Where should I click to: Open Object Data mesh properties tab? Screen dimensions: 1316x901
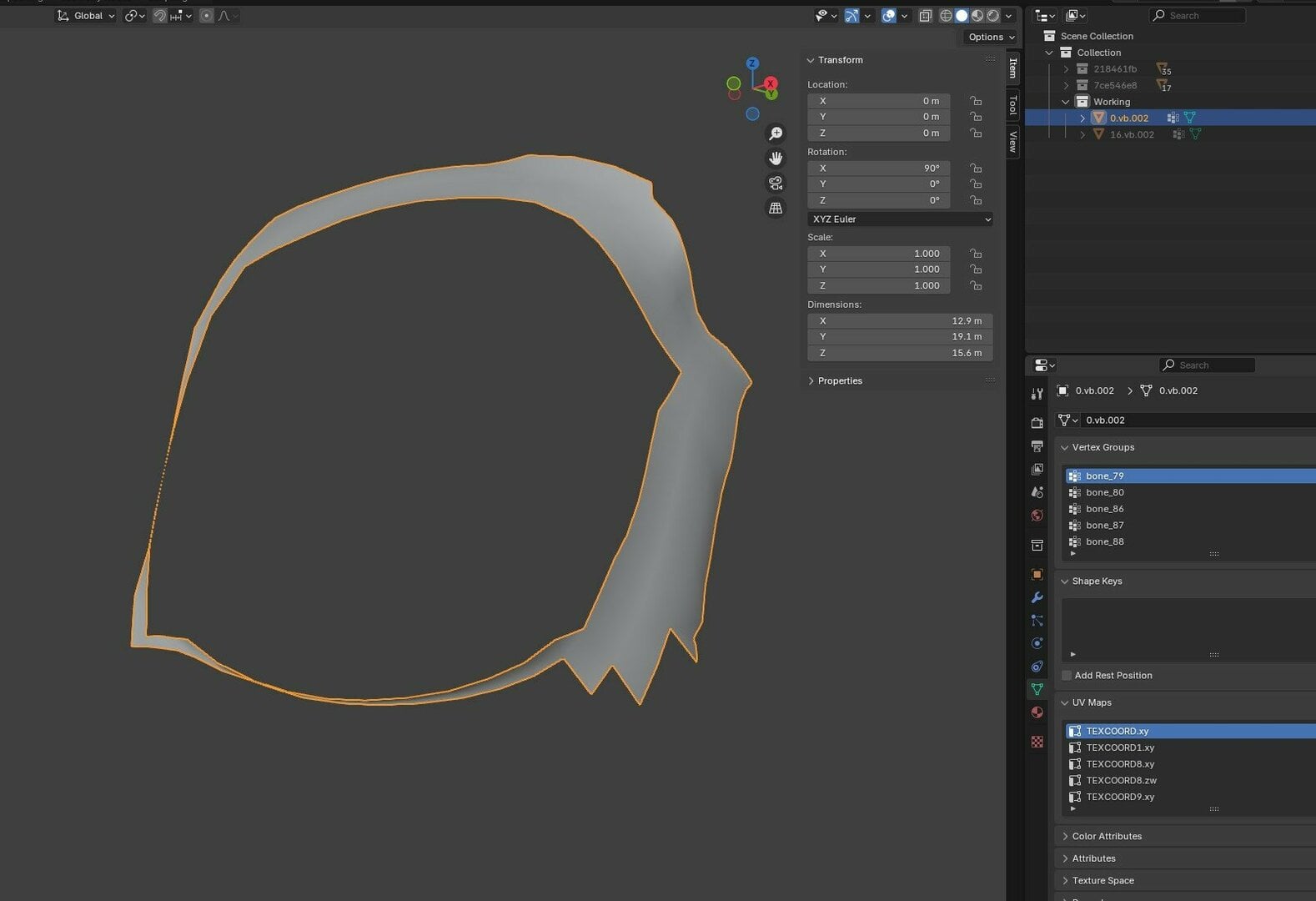pos(1037,689)
